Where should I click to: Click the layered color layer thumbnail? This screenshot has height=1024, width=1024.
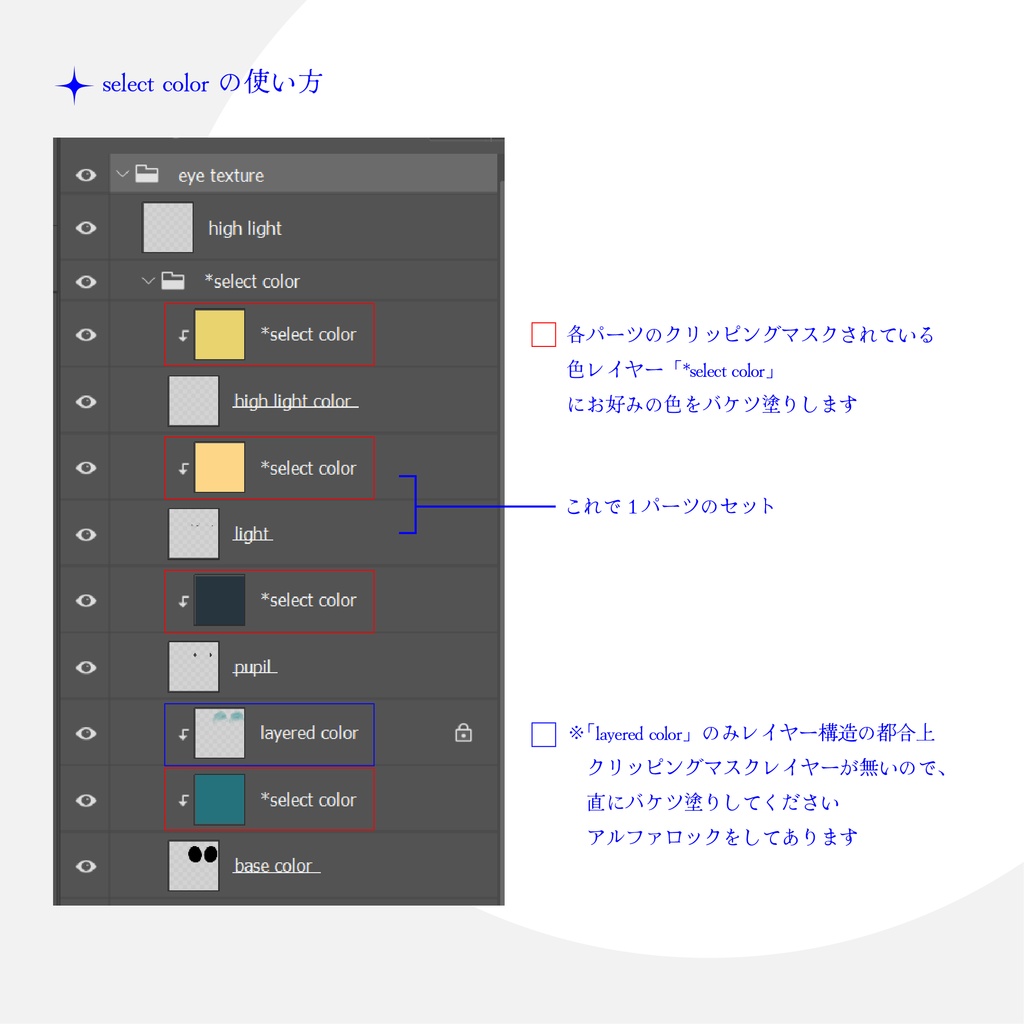(x=220, y=733)
